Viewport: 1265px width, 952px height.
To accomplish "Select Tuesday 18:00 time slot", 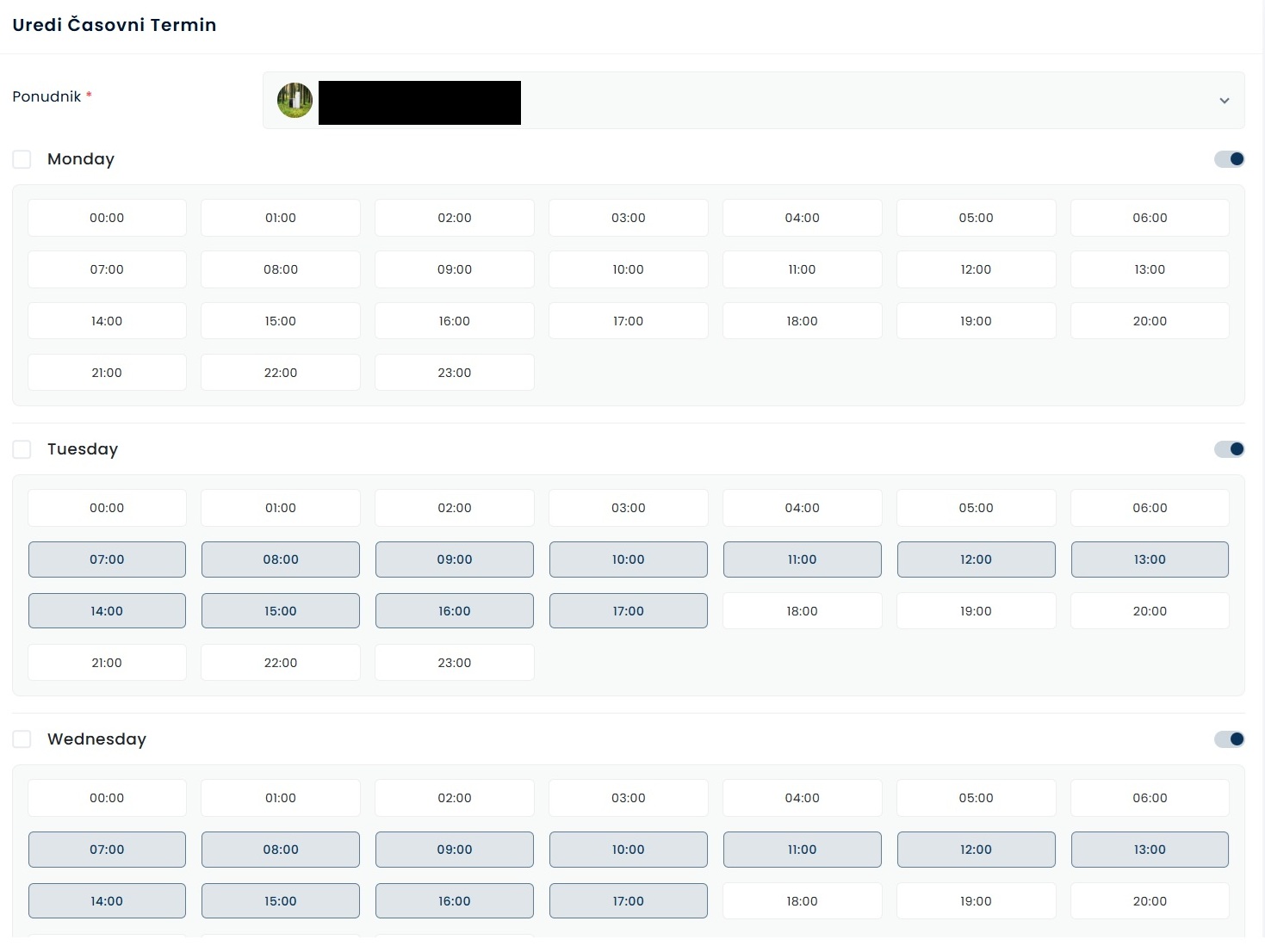I will [x=802, y=611].
